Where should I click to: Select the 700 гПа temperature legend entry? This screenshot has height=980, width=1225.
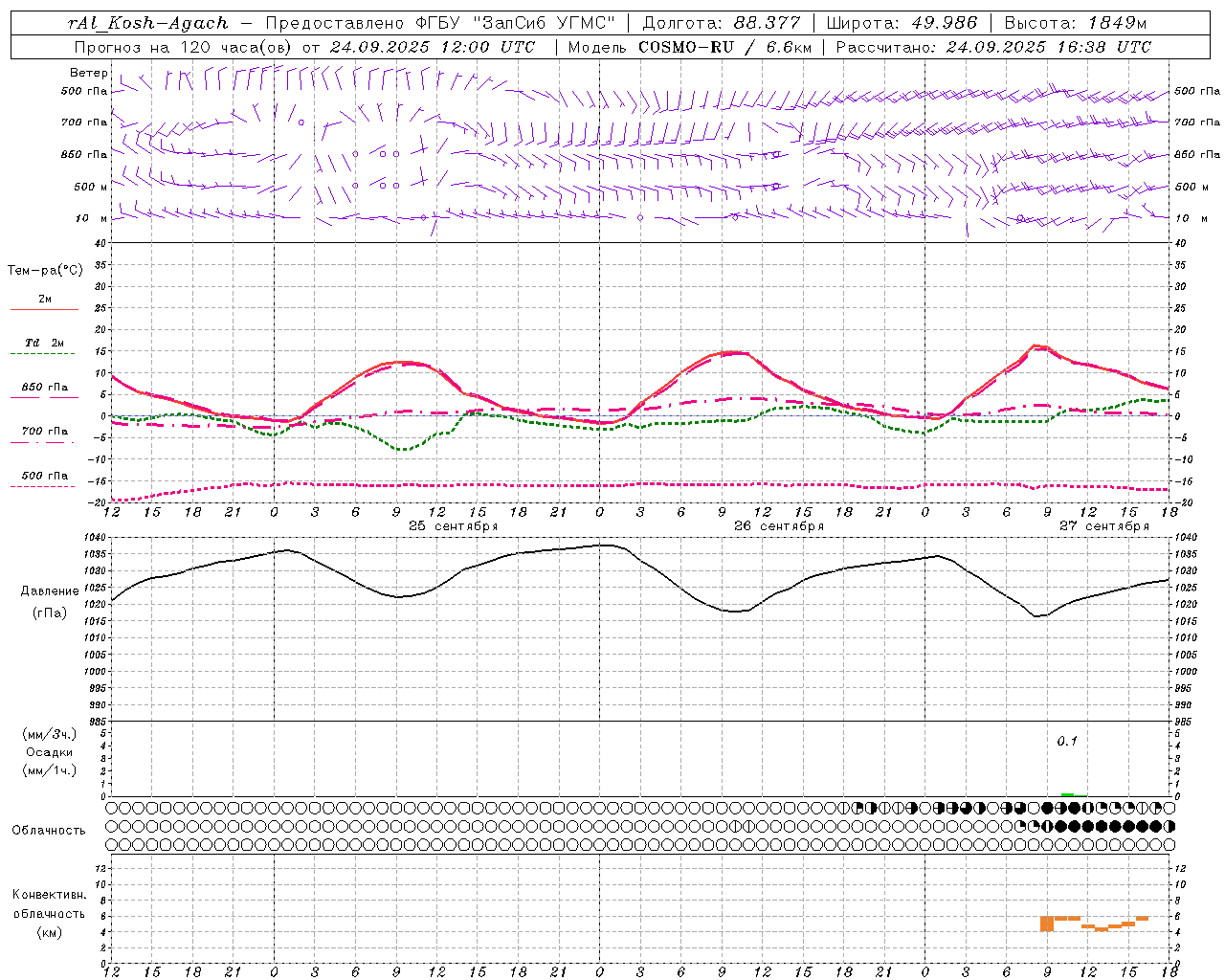tap(44, 432)
